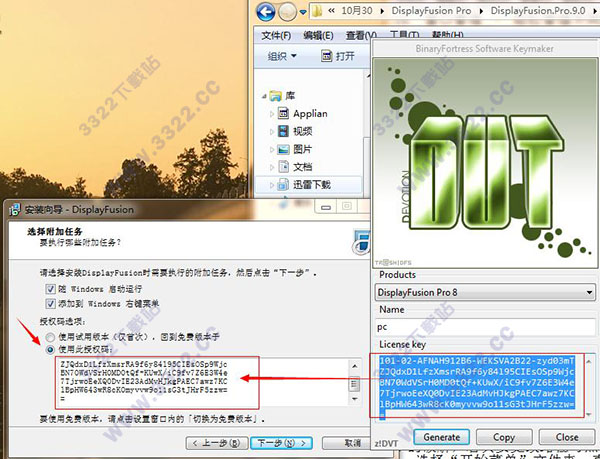Image resolution: width=600 pixels, height=459 pixels.
Task: Click the Explorer back navigation arrow
Action: [266, 12]
